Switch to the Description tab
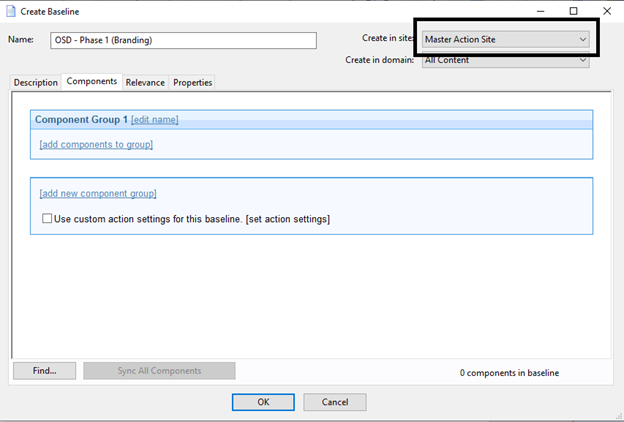 35,82
